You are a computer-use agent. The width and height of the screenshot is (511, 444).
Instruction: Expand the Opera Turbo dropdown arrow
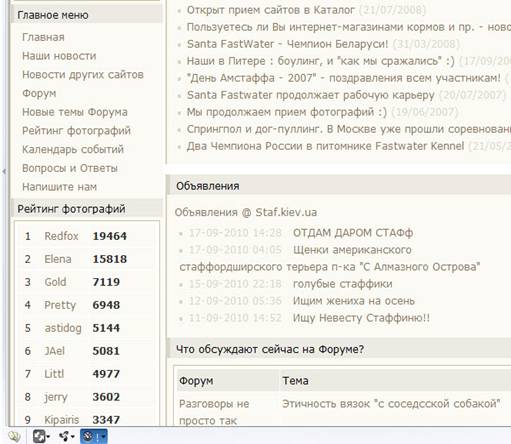point(103,436)
